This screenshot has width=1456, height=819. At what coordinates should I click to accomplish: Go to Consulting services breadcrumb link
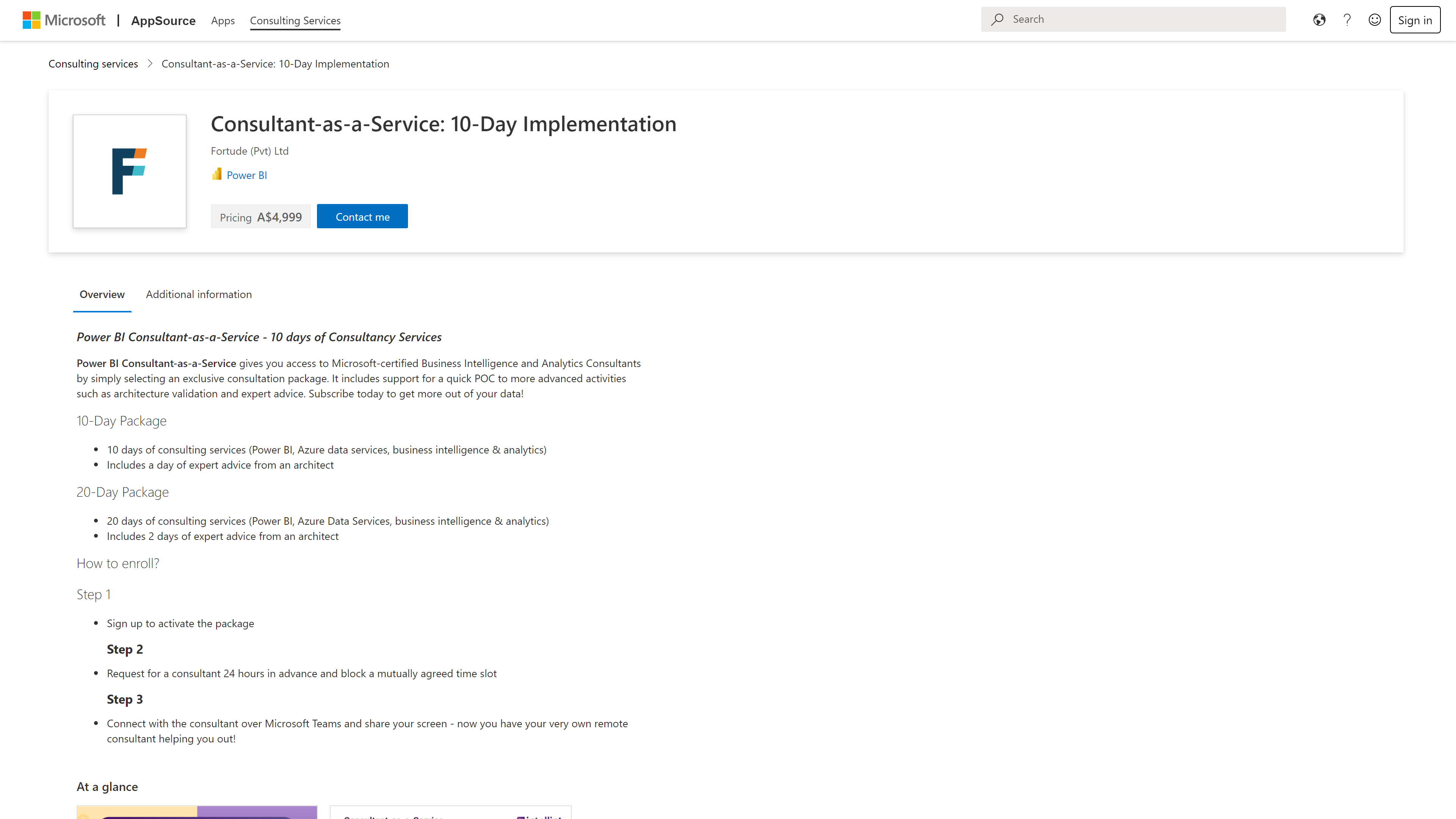[x=93, y=64]
